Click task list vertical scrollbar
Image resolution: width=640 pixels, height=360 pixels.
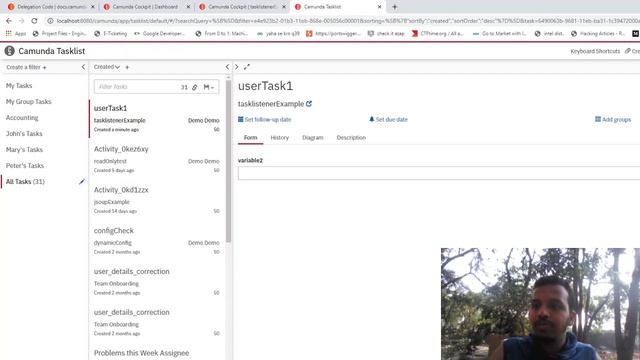point(228,161)
